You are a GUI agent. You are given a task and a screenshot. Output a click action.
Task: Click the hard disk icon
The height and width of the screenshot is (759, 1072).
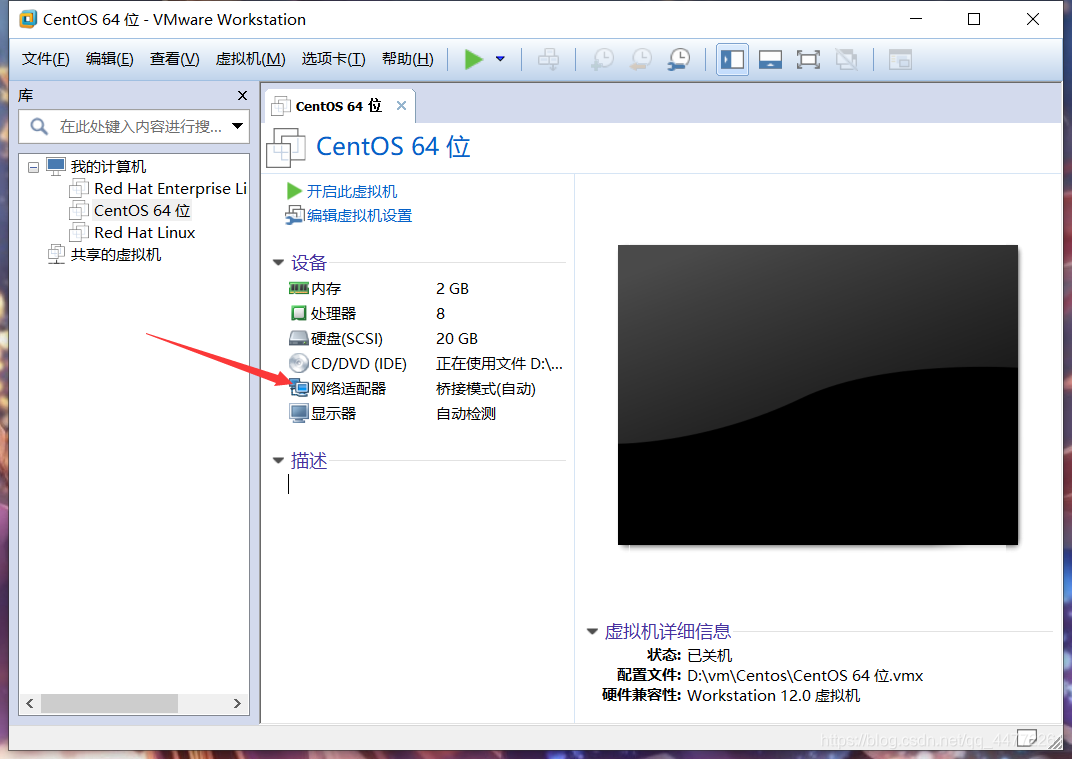(299, 338)
